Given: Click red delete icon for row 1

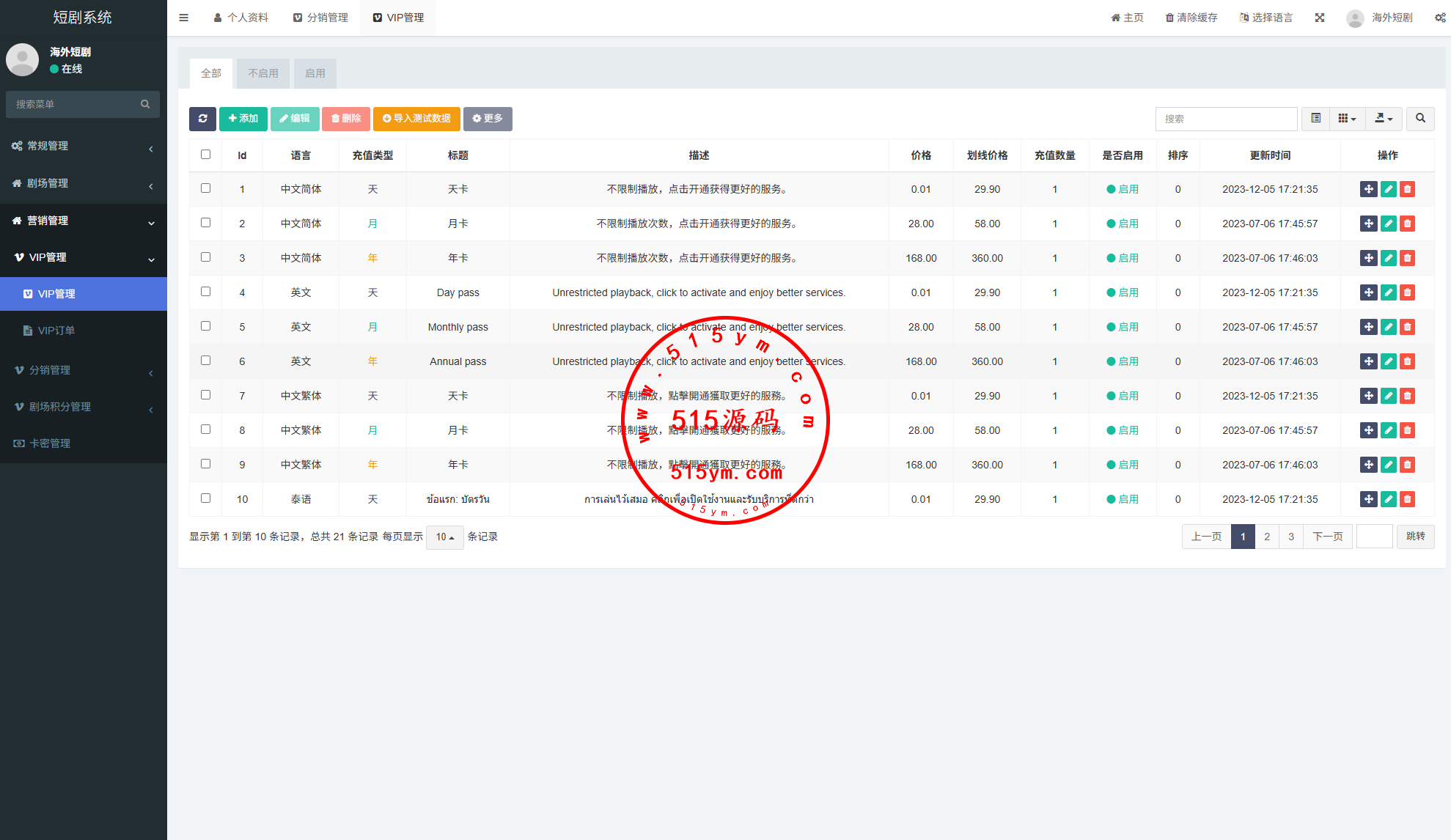Looking at the screenshot, I should click(1407, 189).
